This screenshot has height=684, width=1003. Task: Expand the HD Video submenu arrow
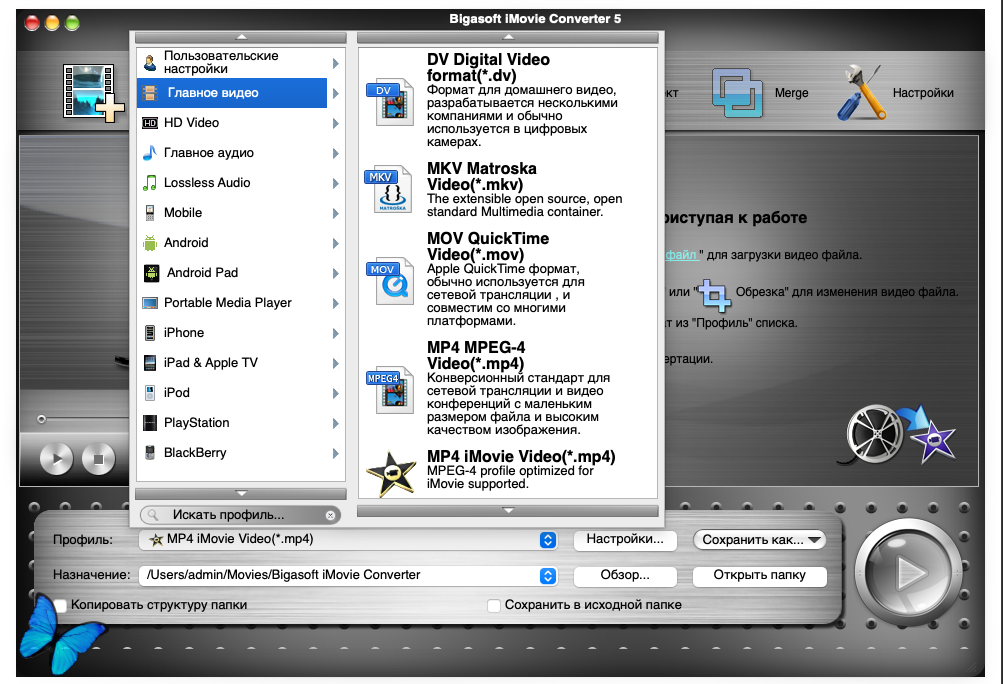[x=336, y=123]
